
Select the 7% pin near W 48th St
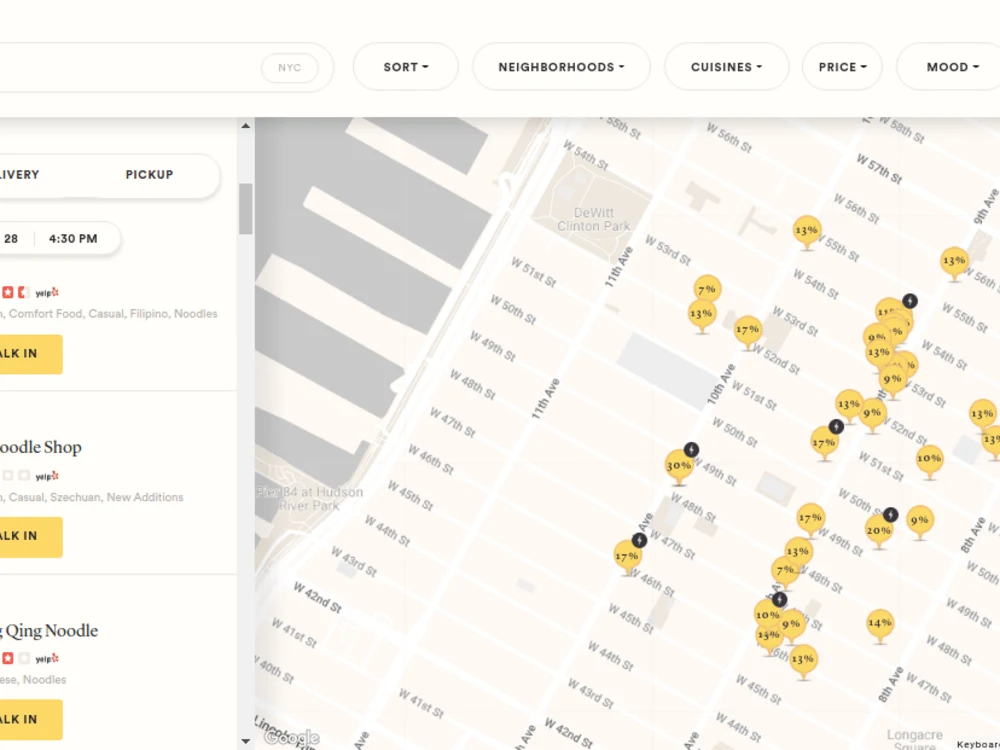point(784,571)
